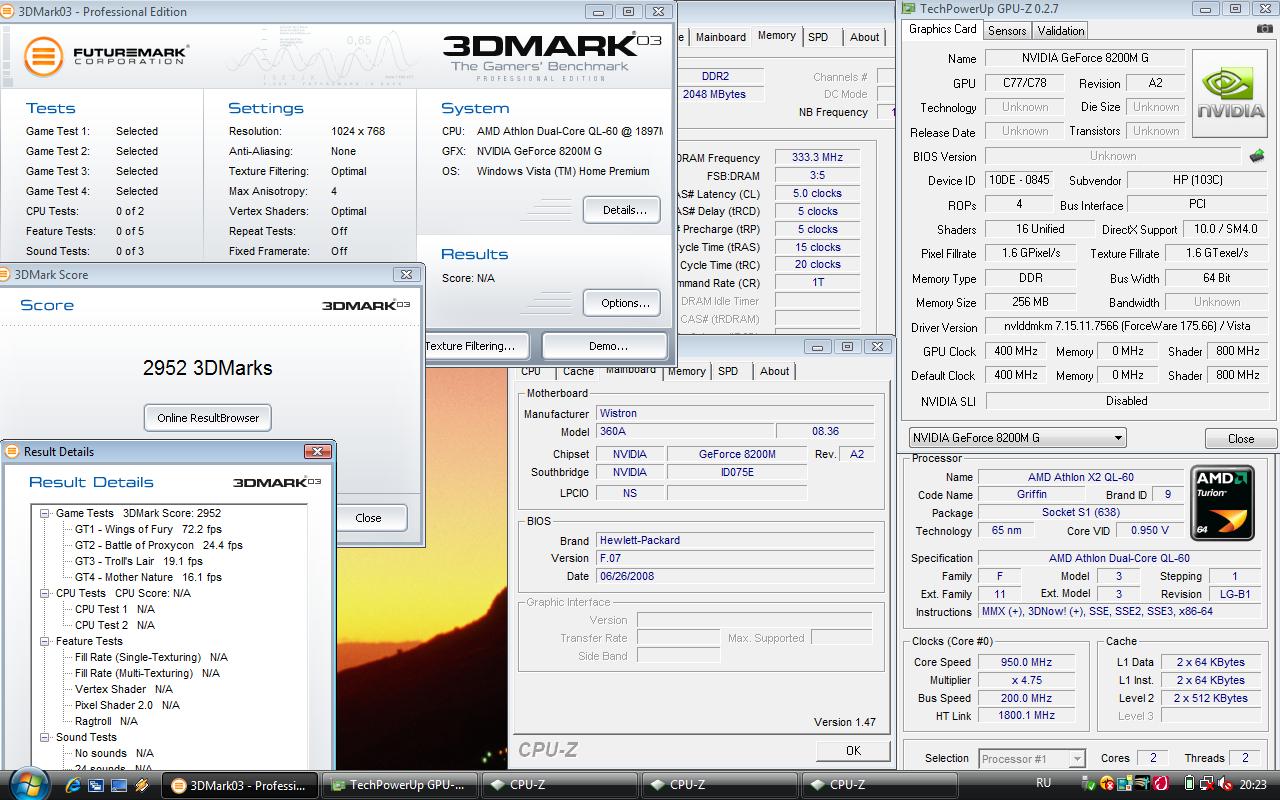Click the GPU-Z Device ID field 10DE - 0845
1280x800 pixels.
click(x=1020, y=180)
